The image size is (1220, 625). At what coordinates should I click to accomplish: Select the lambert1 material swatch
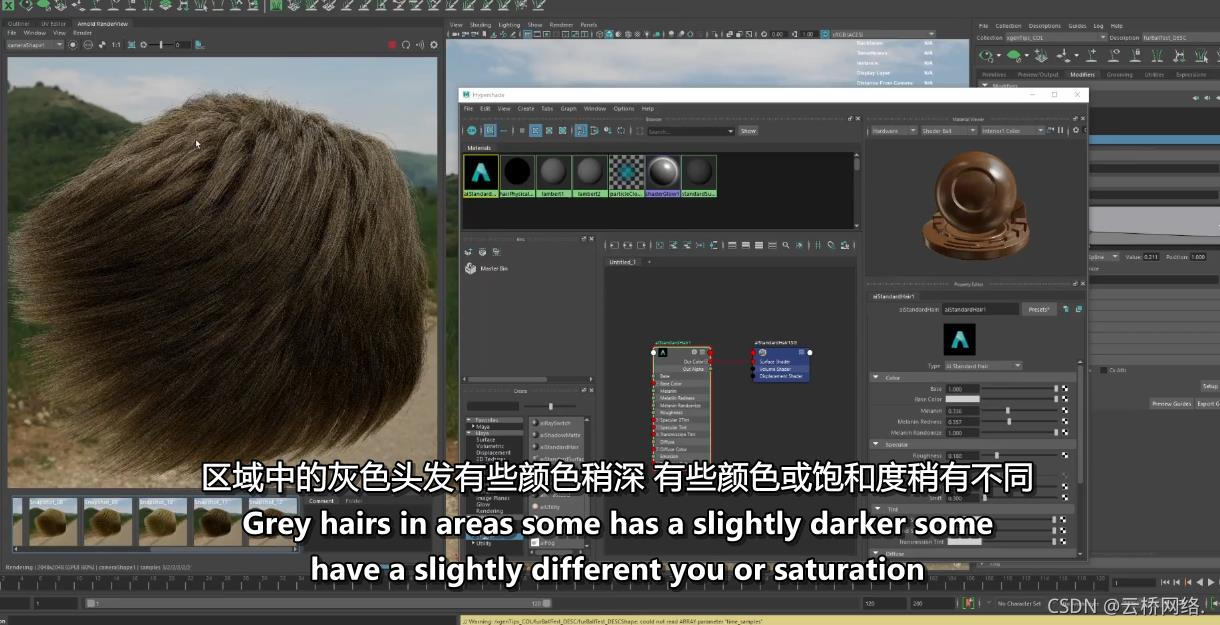point(553,176)
